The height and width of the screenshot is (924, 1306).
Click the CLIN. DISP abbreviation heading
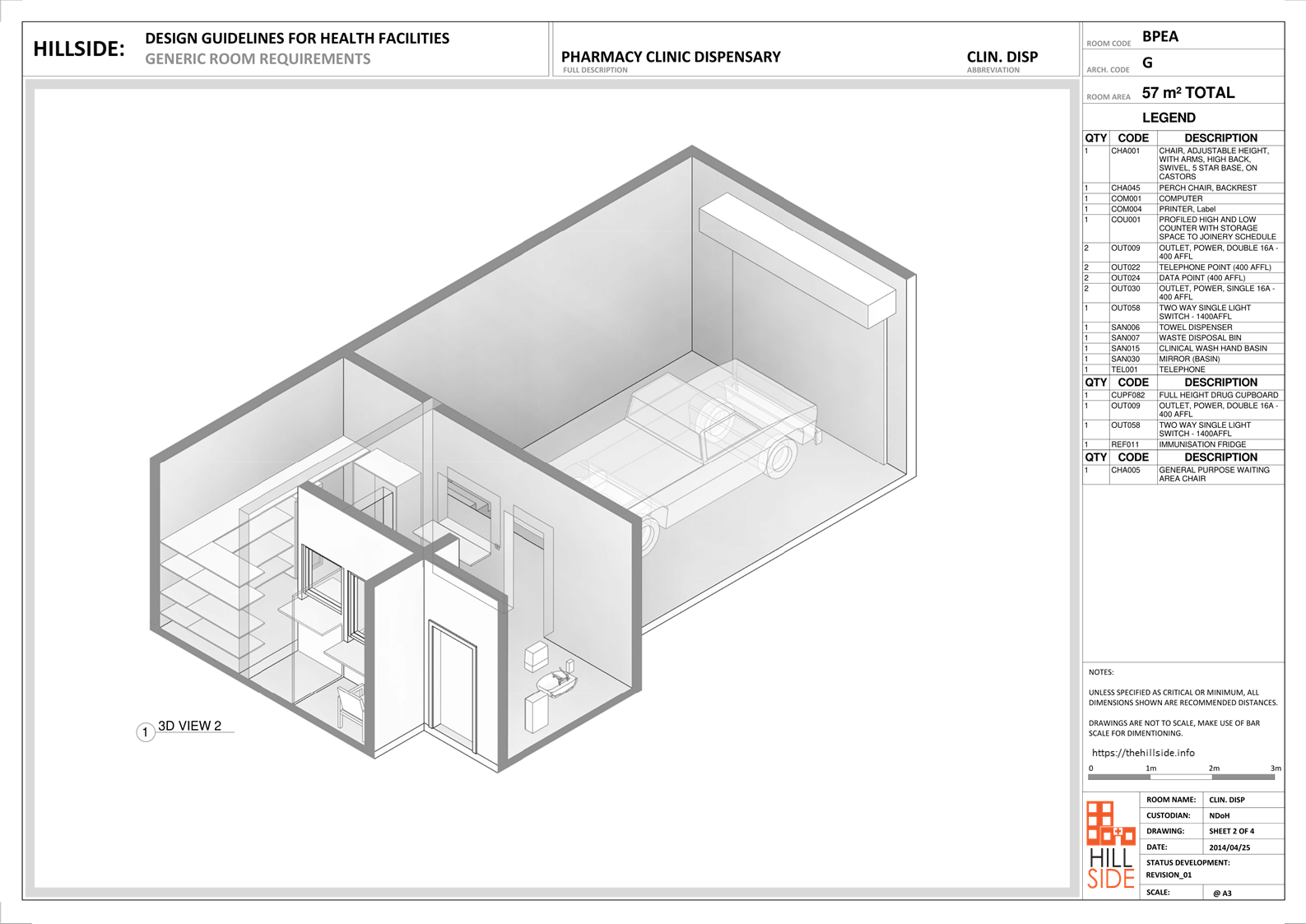[x=1002, y=57]
